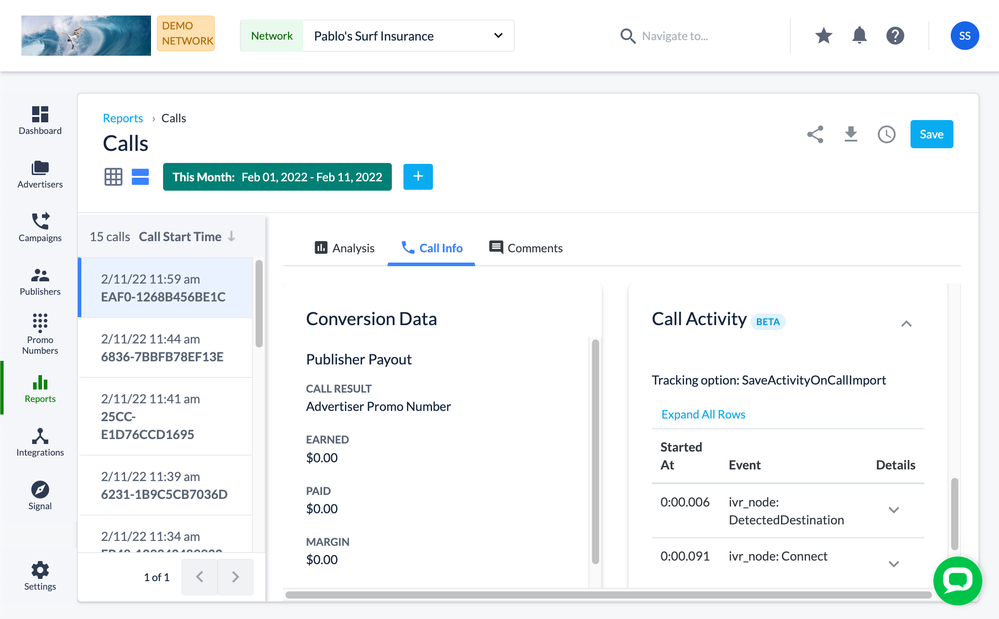This screenshot has width=999, height=619.
Task: Open Settings gear in sidebar
Action: click(40, 576)
